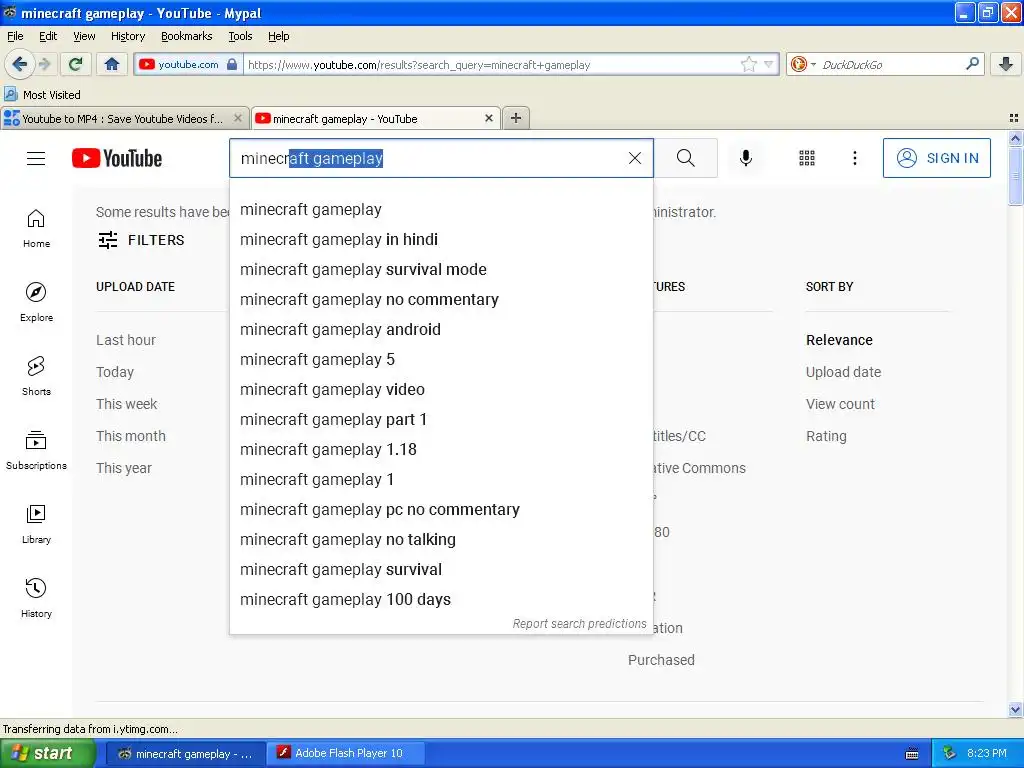Image resolution: width=1024 pixels, height=768 pixels.
Task: Filter by Last hour
Action: tap(126, 340)
